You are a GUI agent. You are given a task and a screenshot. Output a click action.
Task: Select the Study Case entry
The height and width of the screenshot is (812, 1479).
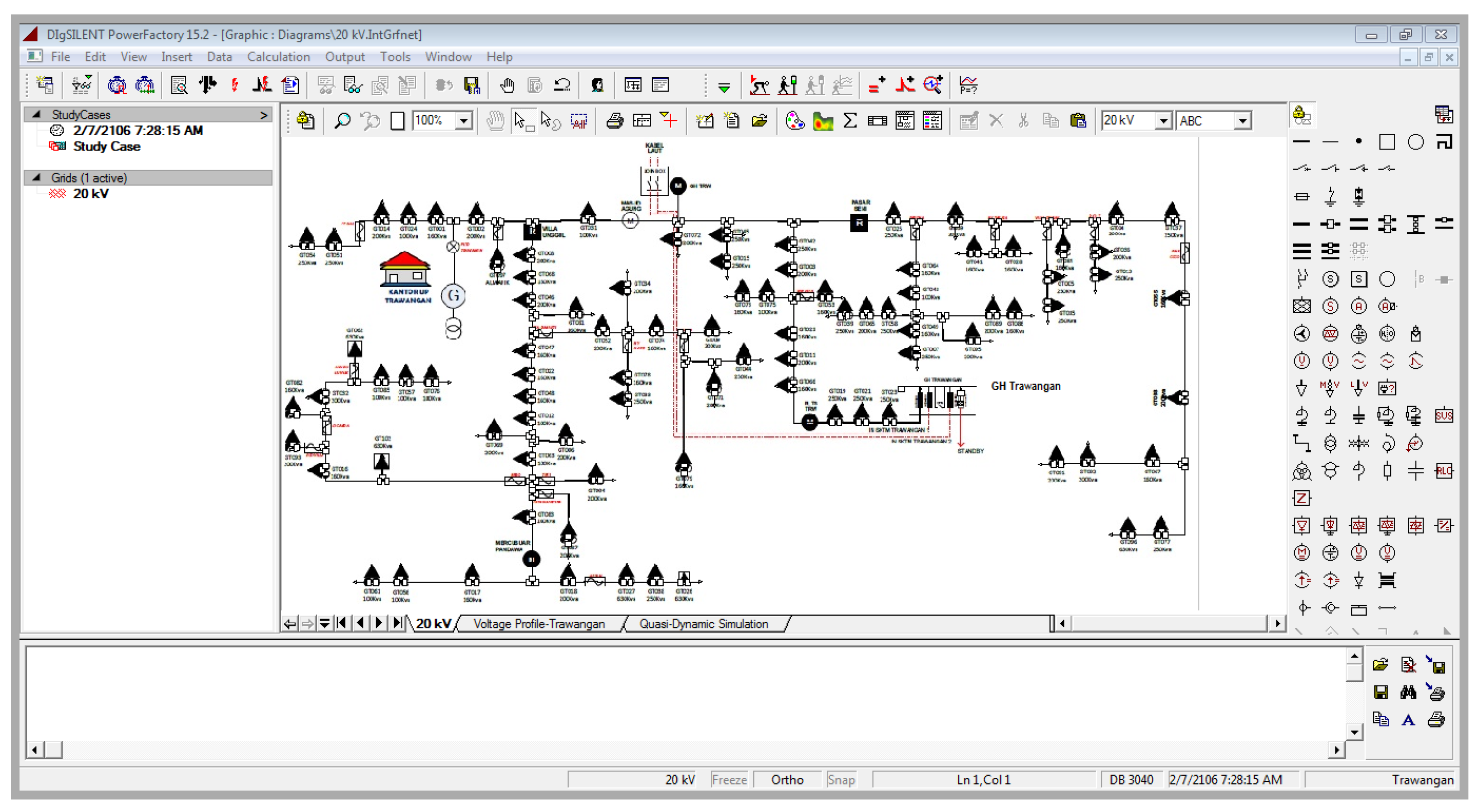coord(107,146)
